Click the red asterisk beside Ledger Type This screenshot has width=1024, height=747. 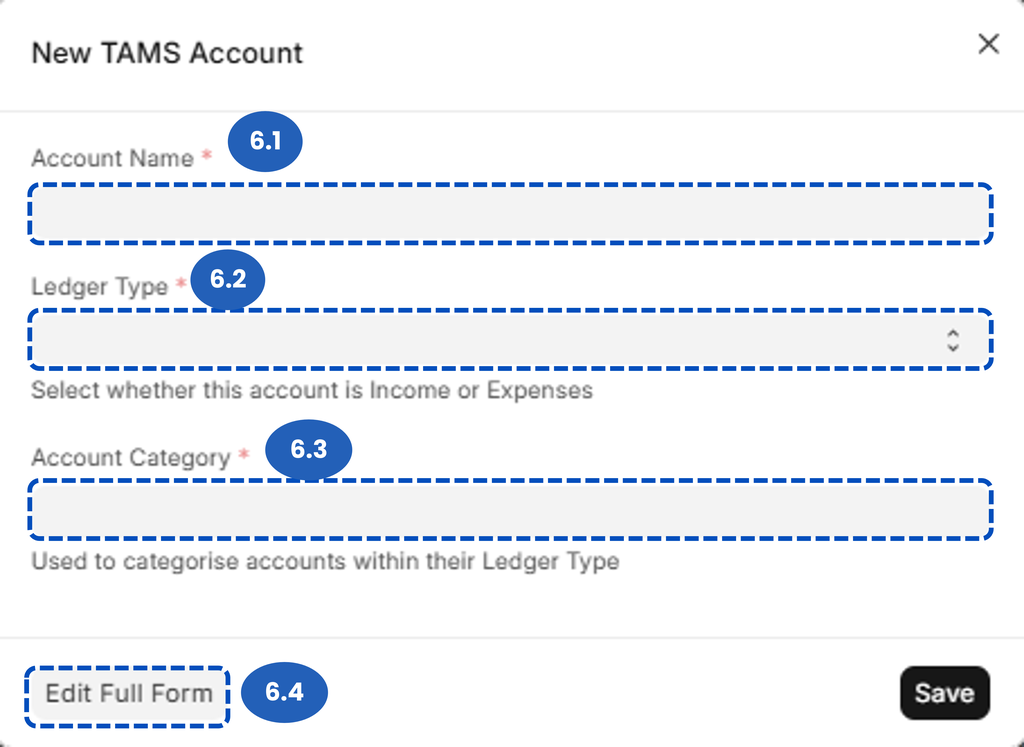tap(181, 285)
